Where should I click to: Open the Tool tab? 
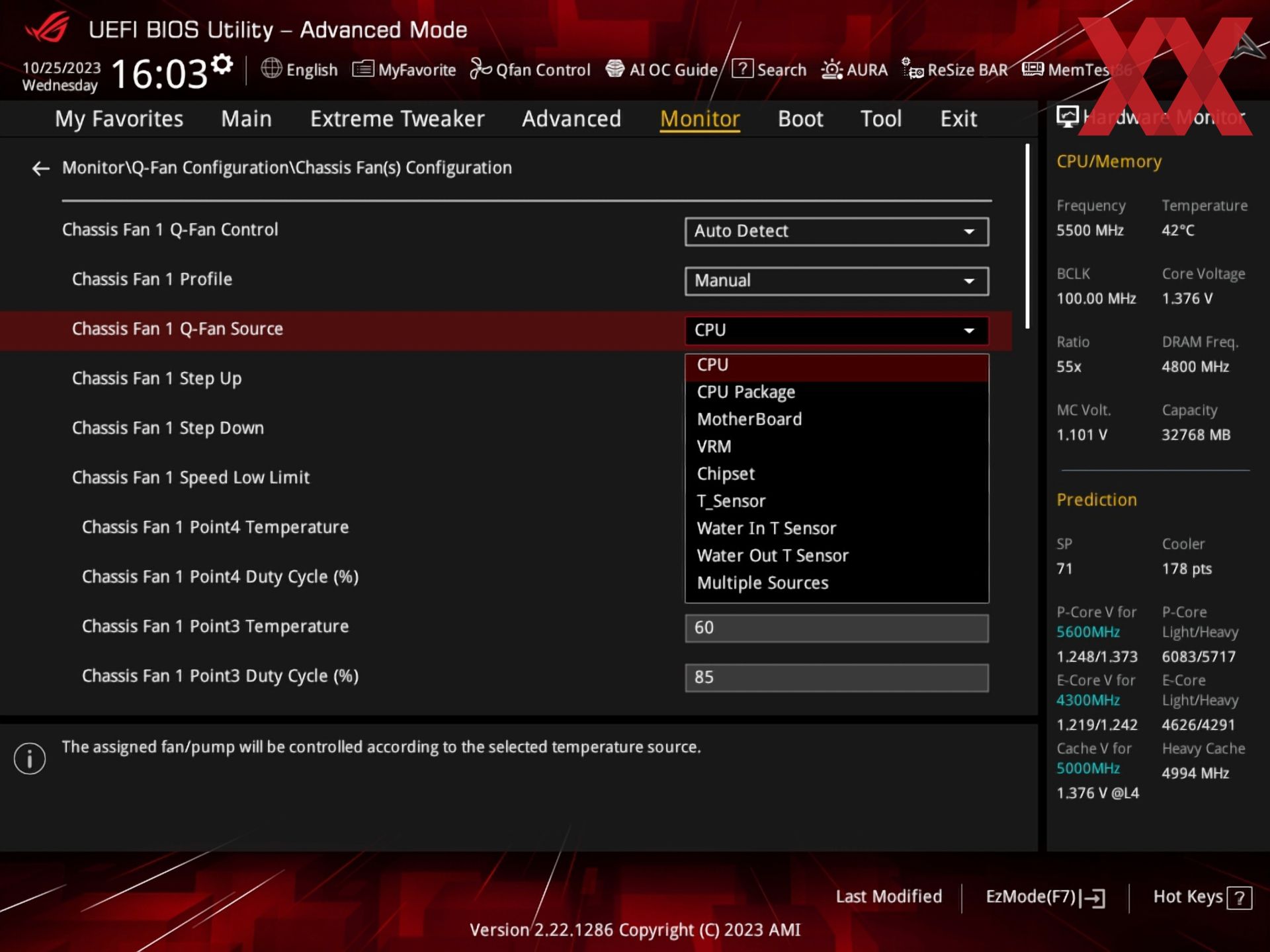880,119
